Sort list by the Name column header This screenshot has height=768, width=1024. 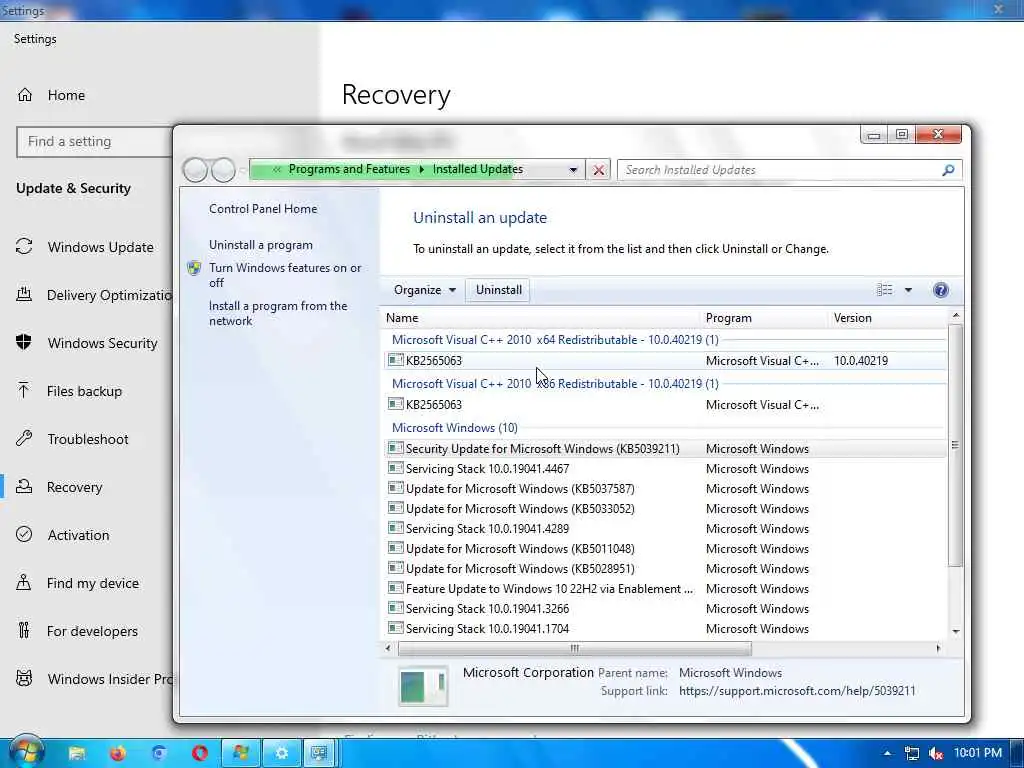[x=541, y=318]
